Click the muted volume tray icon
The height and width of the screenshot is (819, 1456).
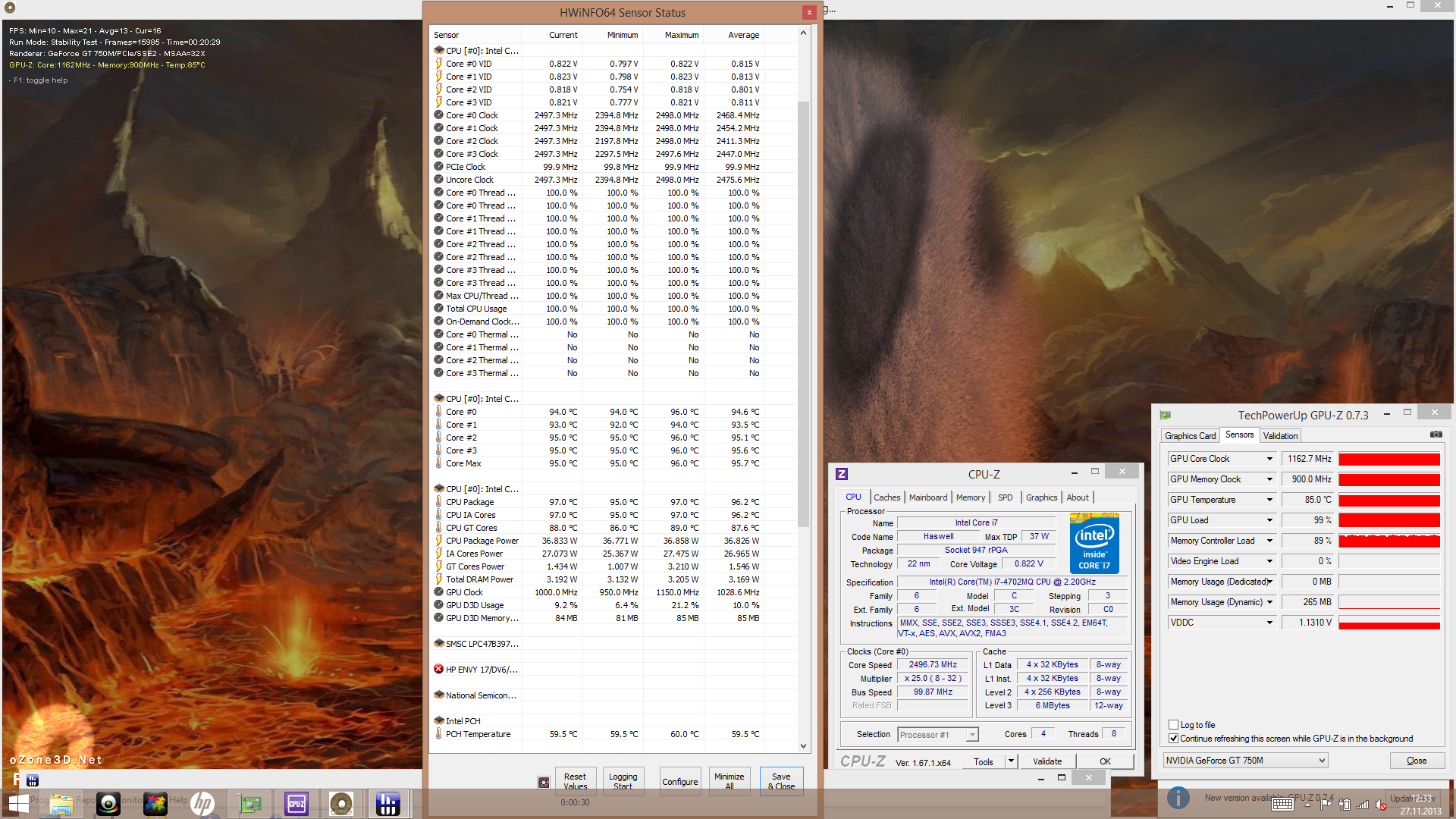pos(1381,805)
